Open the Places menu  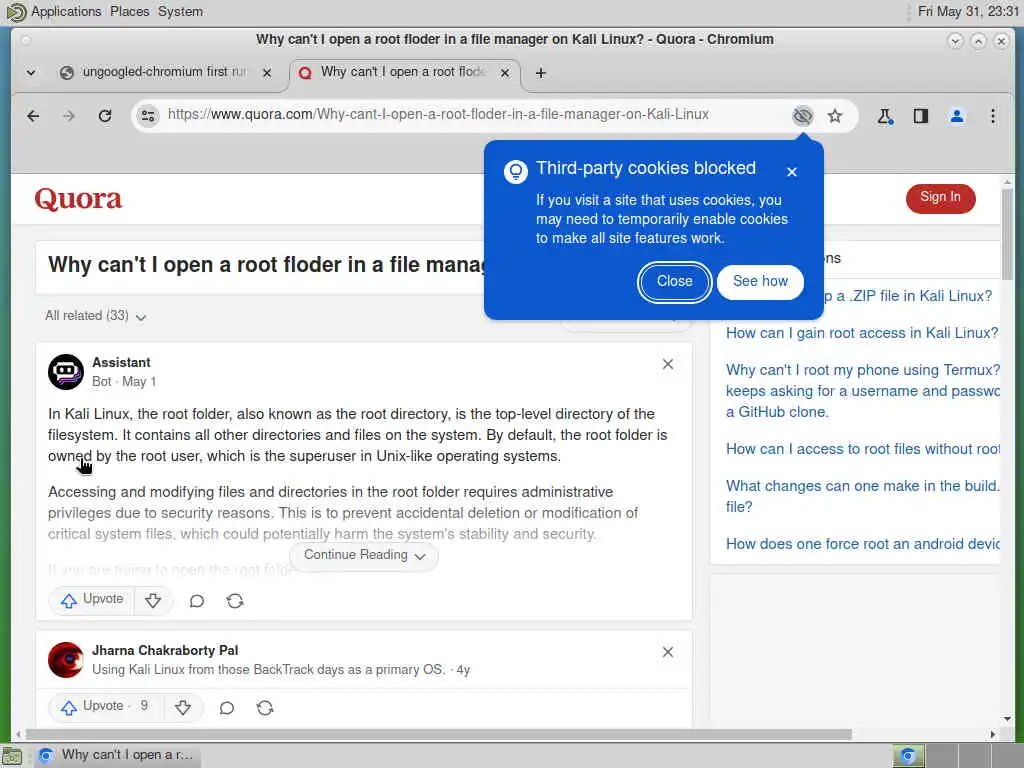pyautogui.click(x=129, y=11)
